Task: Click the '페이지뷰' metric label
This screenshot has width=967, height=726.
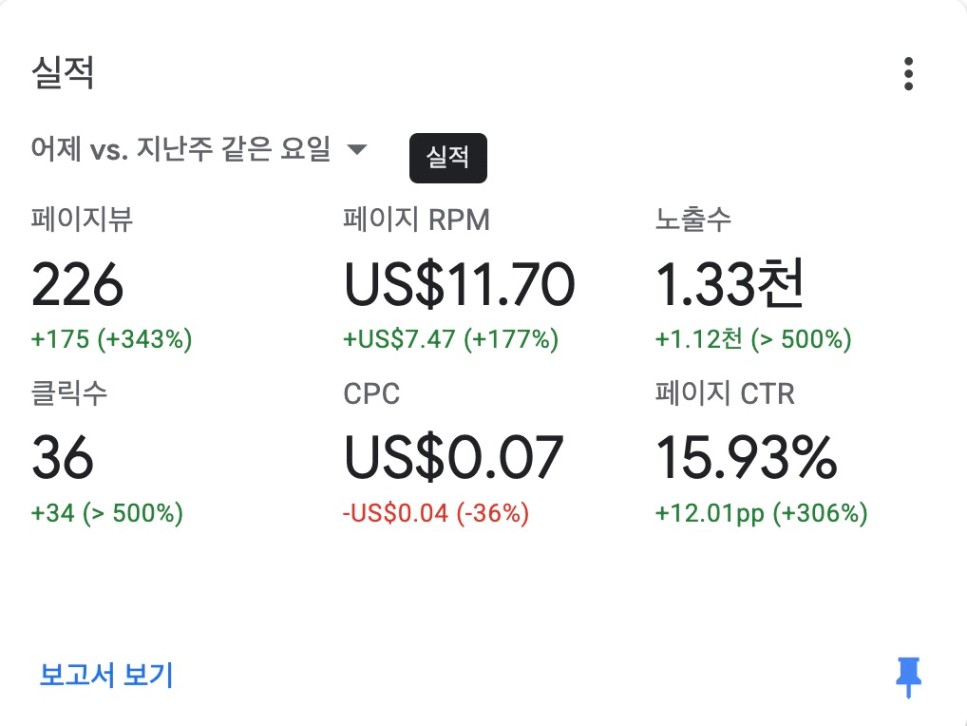Action: coord(82,220)
